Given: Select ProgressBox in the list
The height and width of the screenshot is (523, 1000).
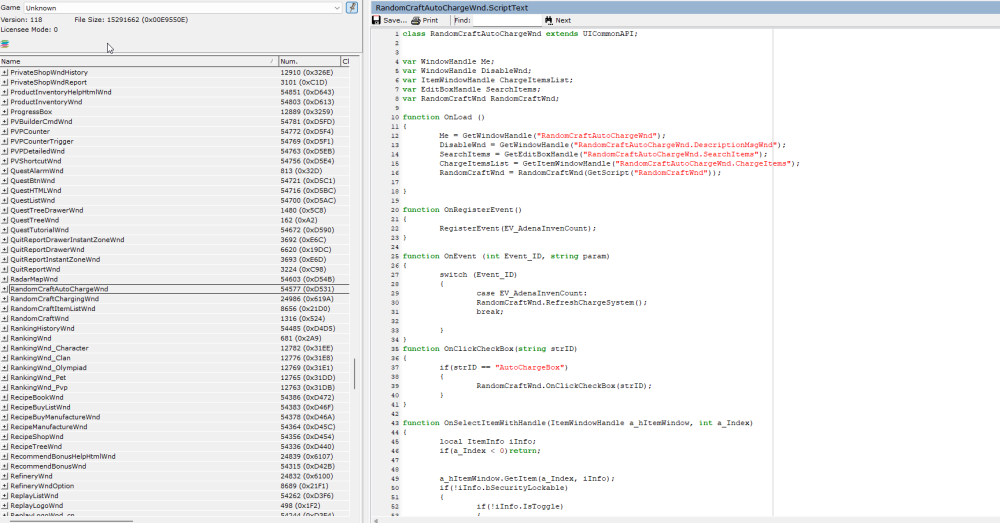Looking at the screenshot, I should point(33,111).
